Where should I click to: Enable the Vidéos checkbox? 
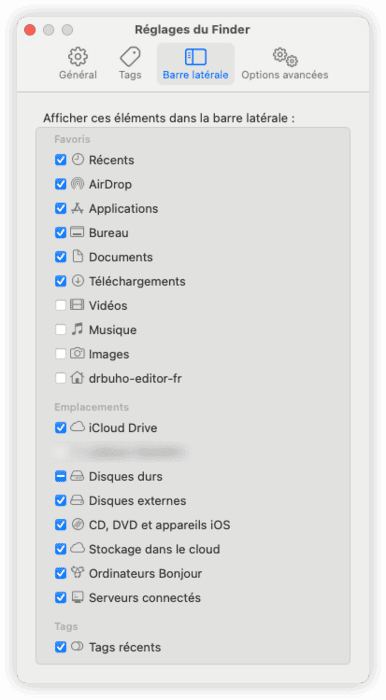click(61, 305)
